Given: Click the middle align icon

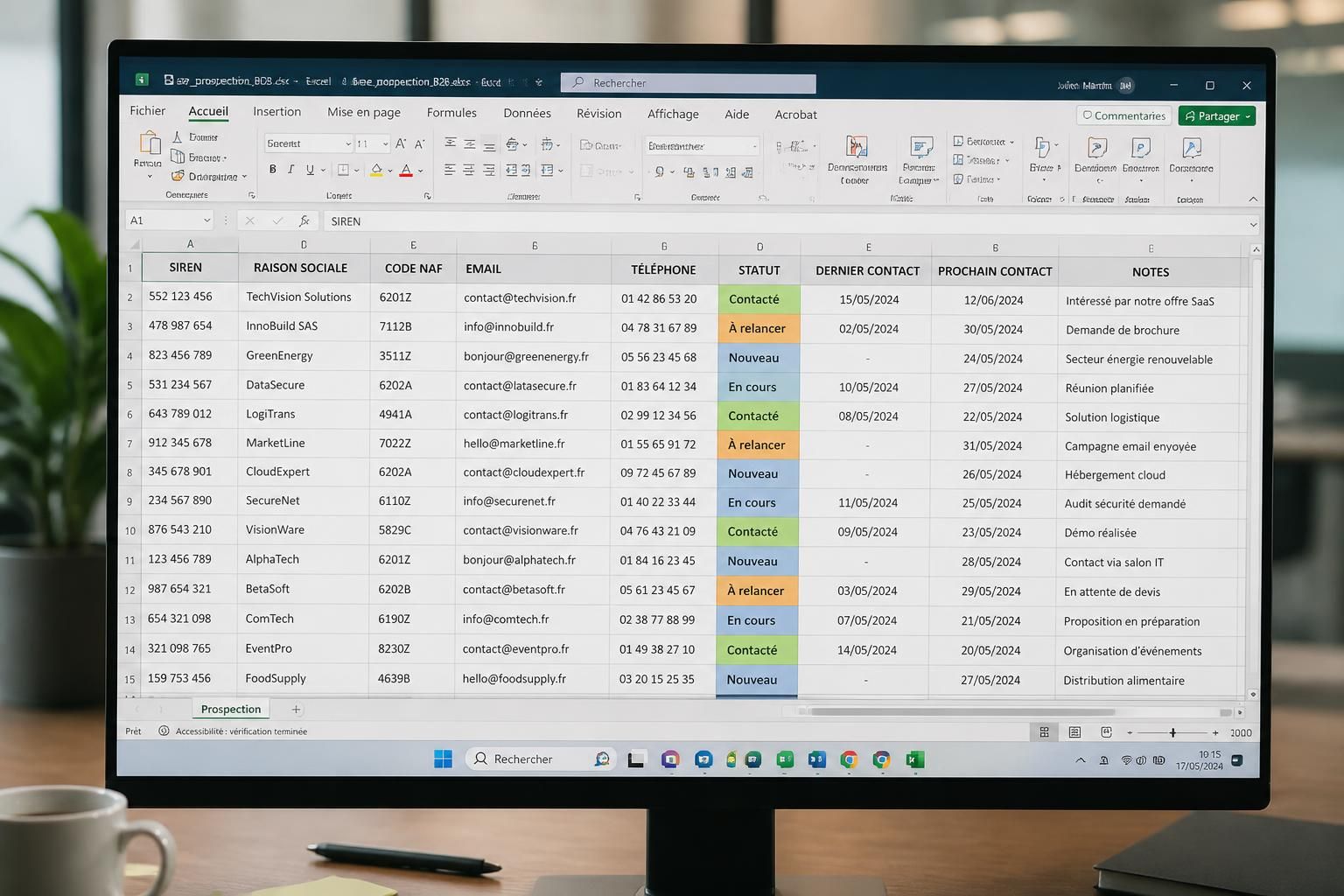Looking at the screenshot, I should coord(470,143).
